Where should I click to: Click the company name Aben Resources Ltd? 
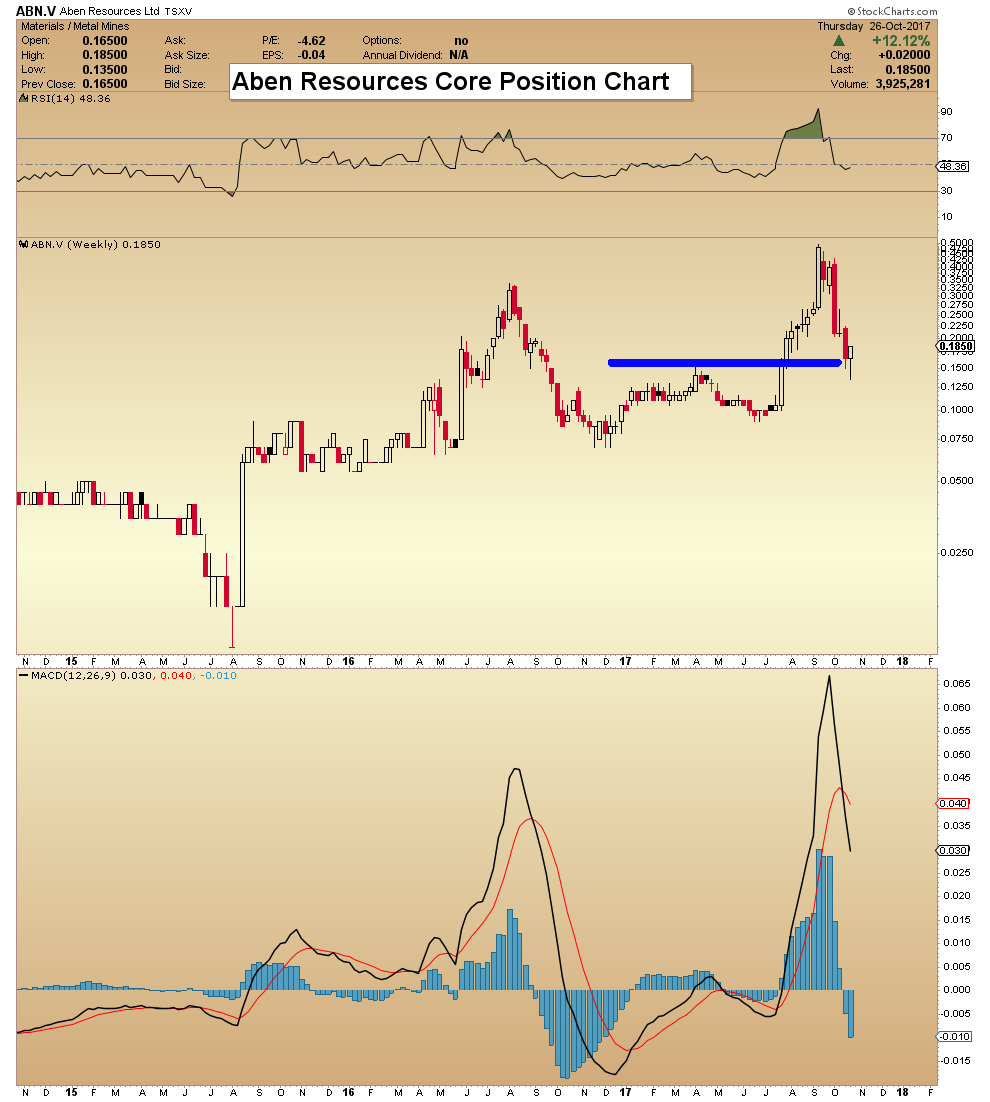tap(110, 11)
